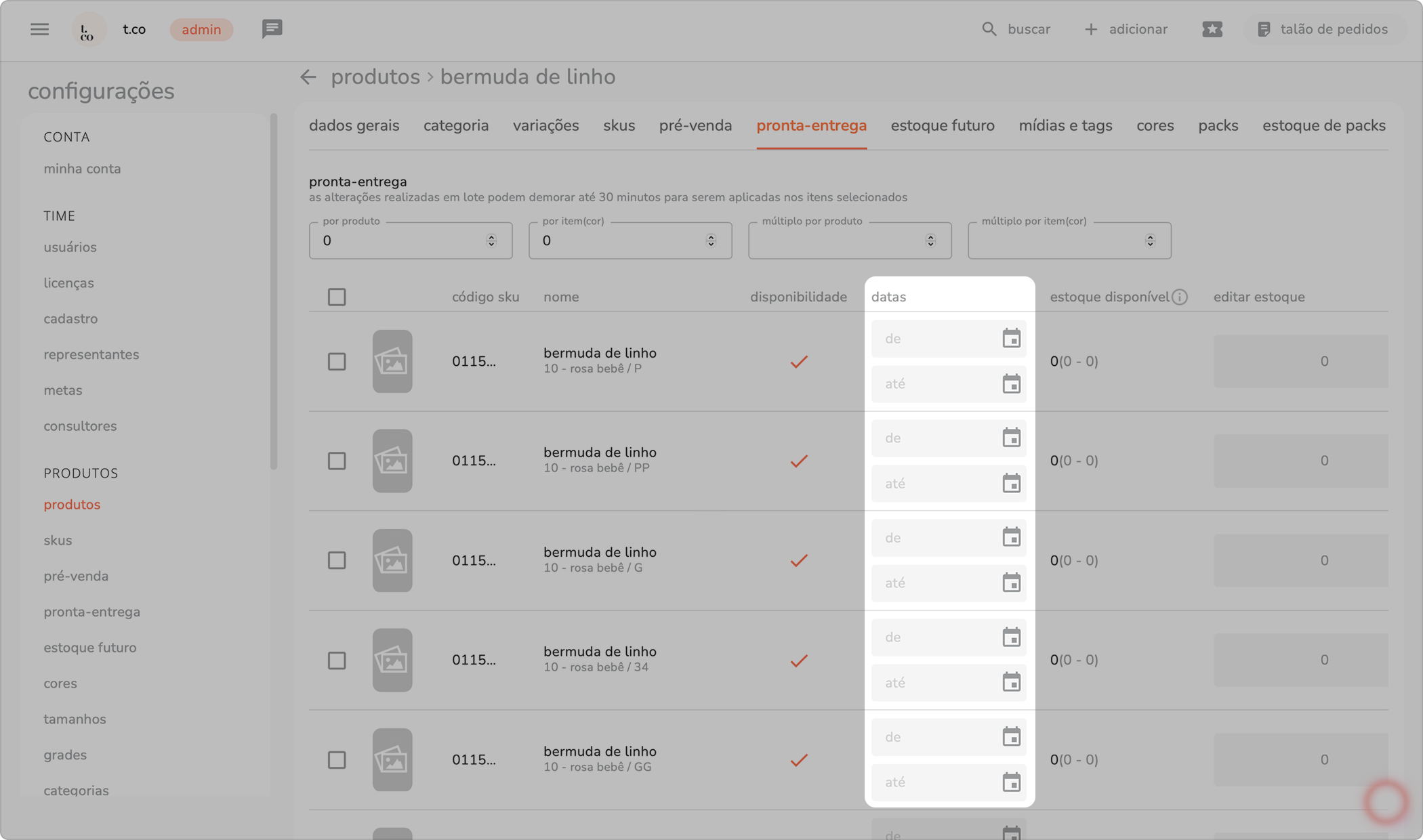Viewport: 1423px width, 840px height.
Task: Open 'de' calendar icon for size P row
Action: 1011,338
